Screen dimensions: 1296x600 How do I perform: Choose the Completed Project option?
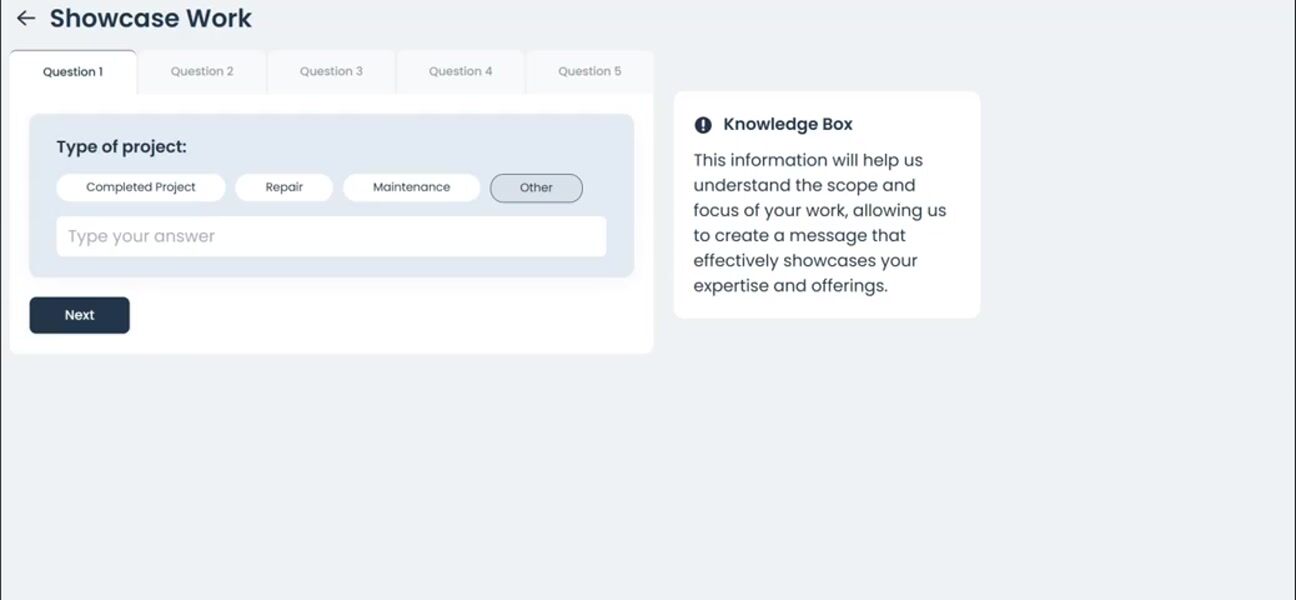pos(141,187)
